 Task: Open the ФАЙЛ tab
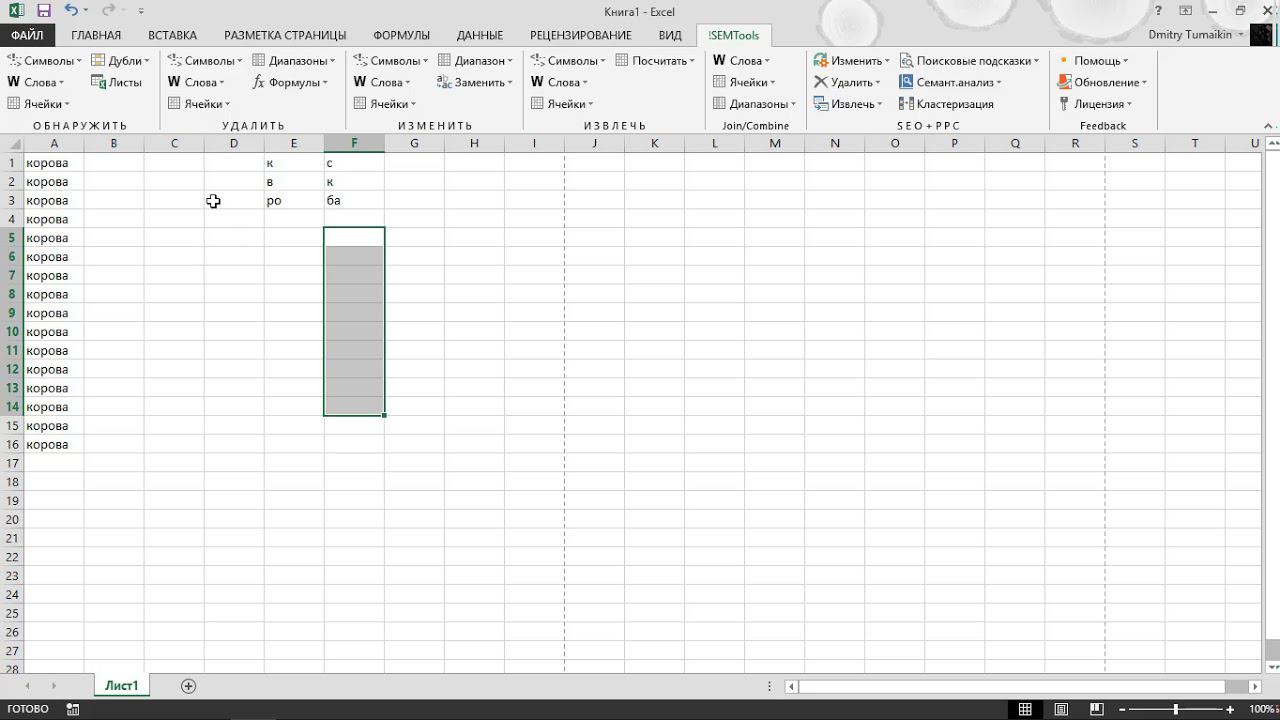click(x=28, y=35)
